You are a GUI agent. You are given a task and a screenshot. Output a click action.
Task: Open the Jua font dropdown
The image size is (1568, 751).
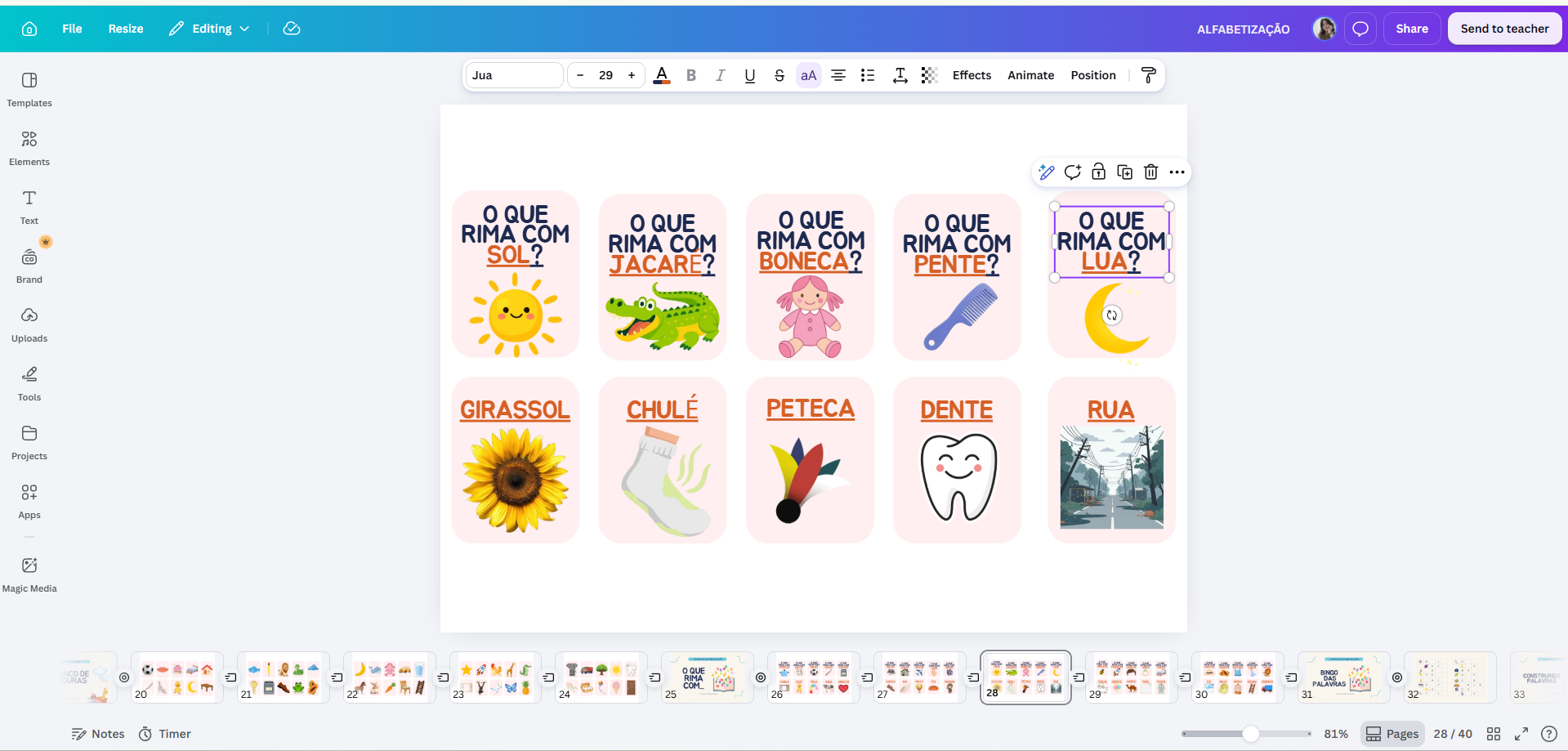point(515,75)
